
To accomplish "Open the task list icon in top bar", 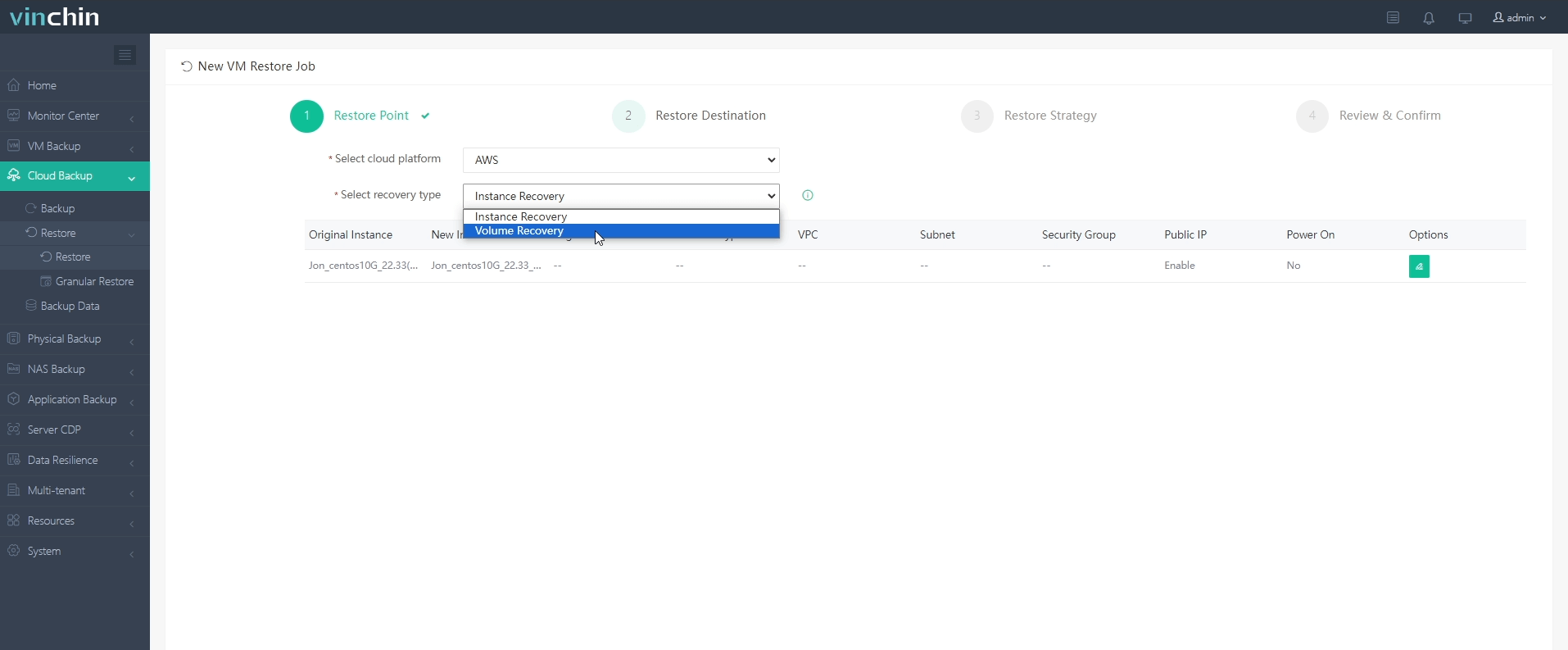I will tap(1393, 17).
